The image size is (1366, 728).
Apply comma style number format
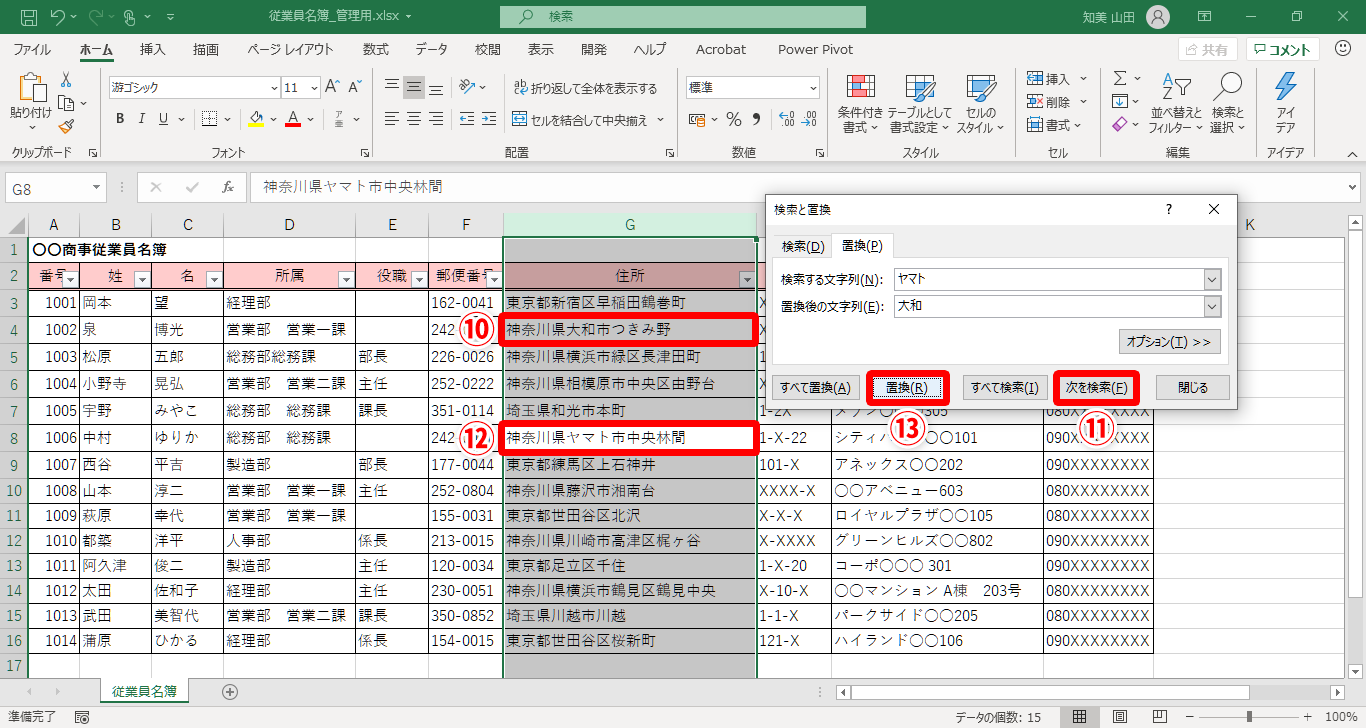coord(757,119)
